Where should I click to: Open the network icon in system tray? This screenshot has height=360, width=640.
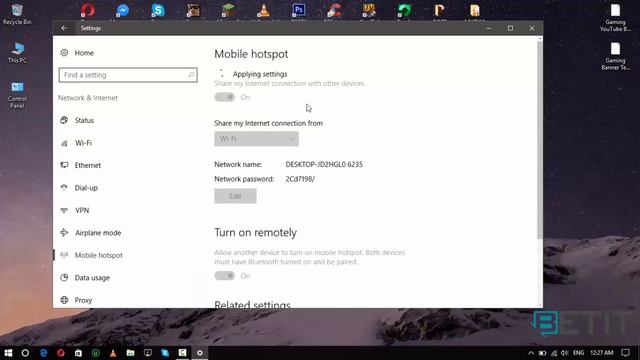click(x=554, y=353)
